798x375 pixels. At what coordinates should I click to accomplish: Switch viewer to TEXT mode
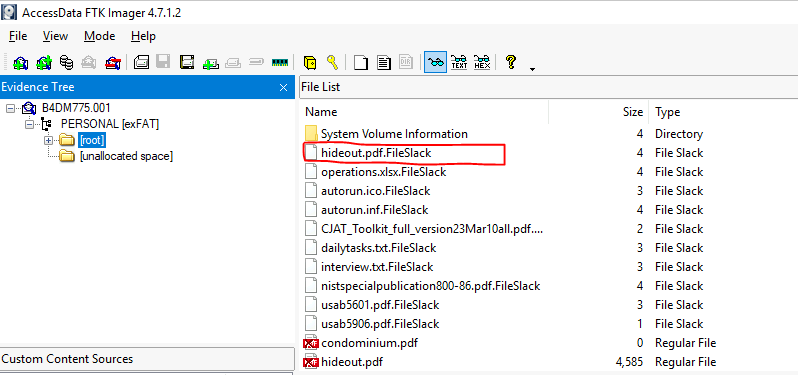(459, 63)
